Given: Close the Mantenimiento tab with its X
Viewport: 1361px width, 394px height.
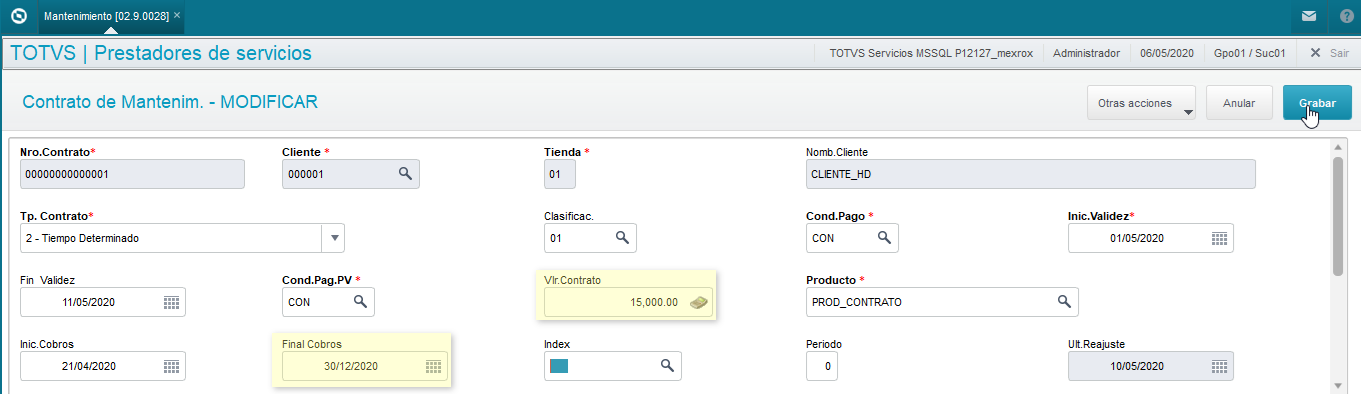Looking at the screenshot, I should click(177, 16).
